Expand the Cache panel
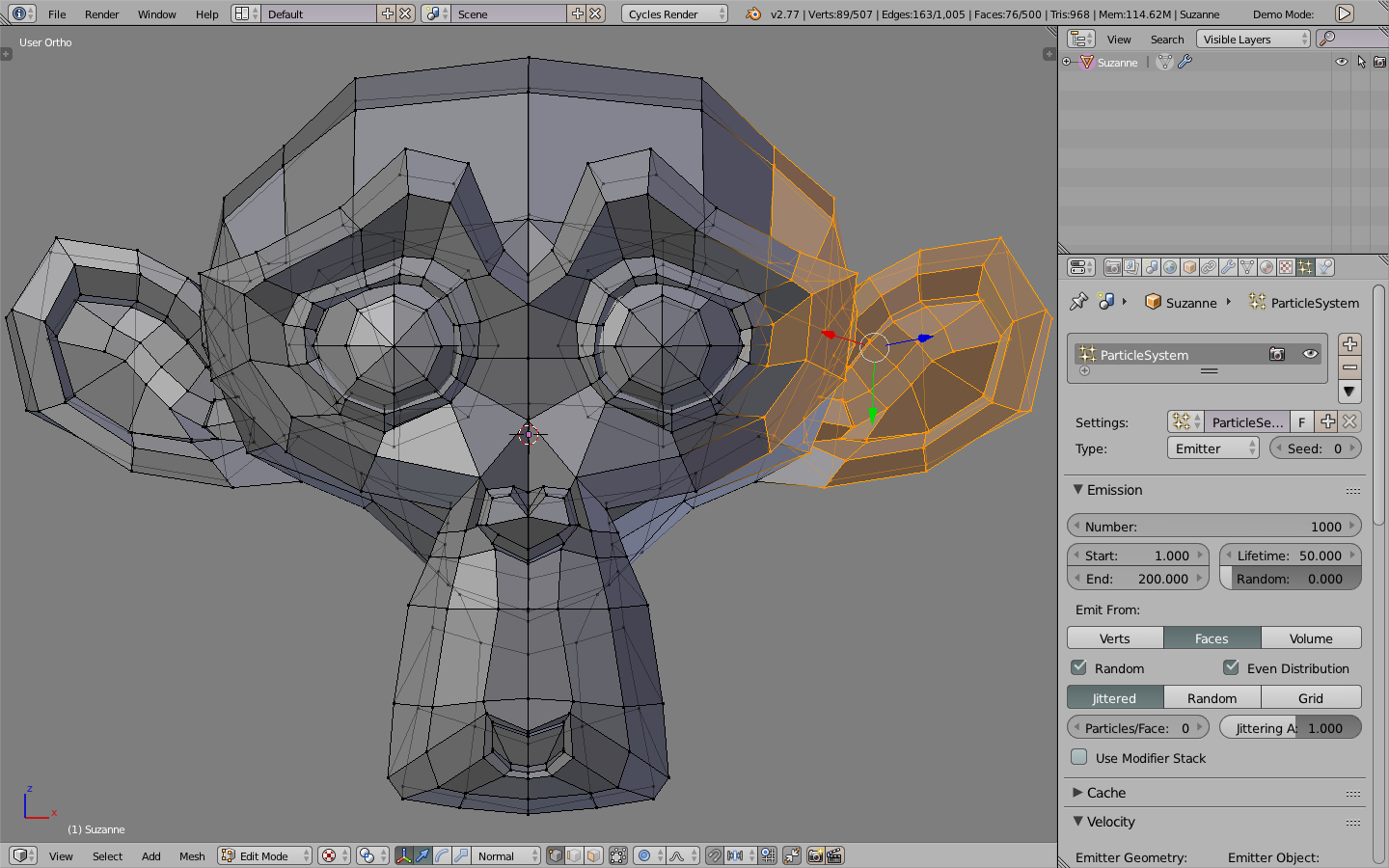This screenshot has height=868, width=1389. (1077, 792)
